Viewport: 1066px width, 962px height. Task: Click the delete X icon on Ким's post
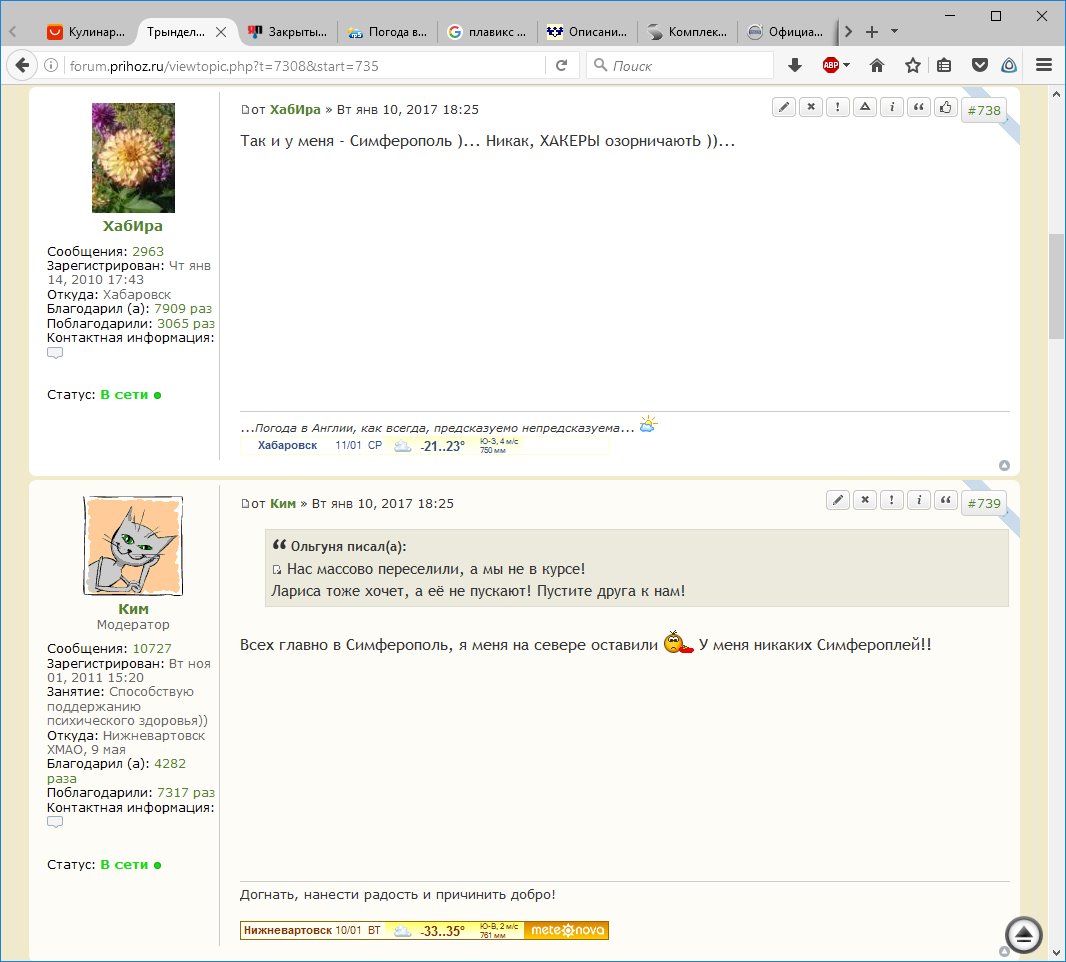(865, 501)
